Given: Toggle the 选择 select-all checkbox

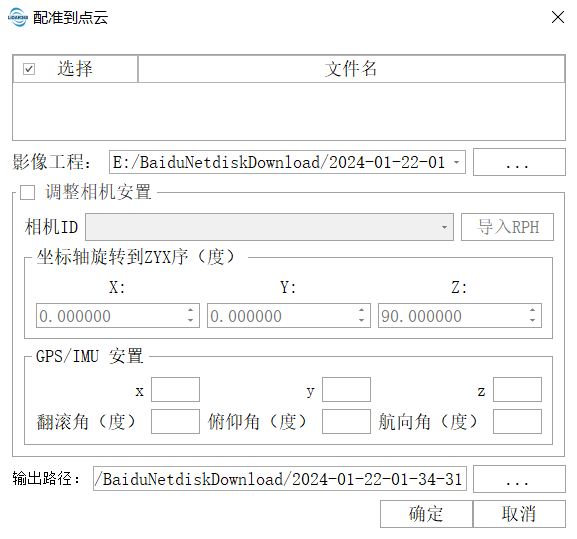Looking at the screenshot, I should (x=29, y=69).
